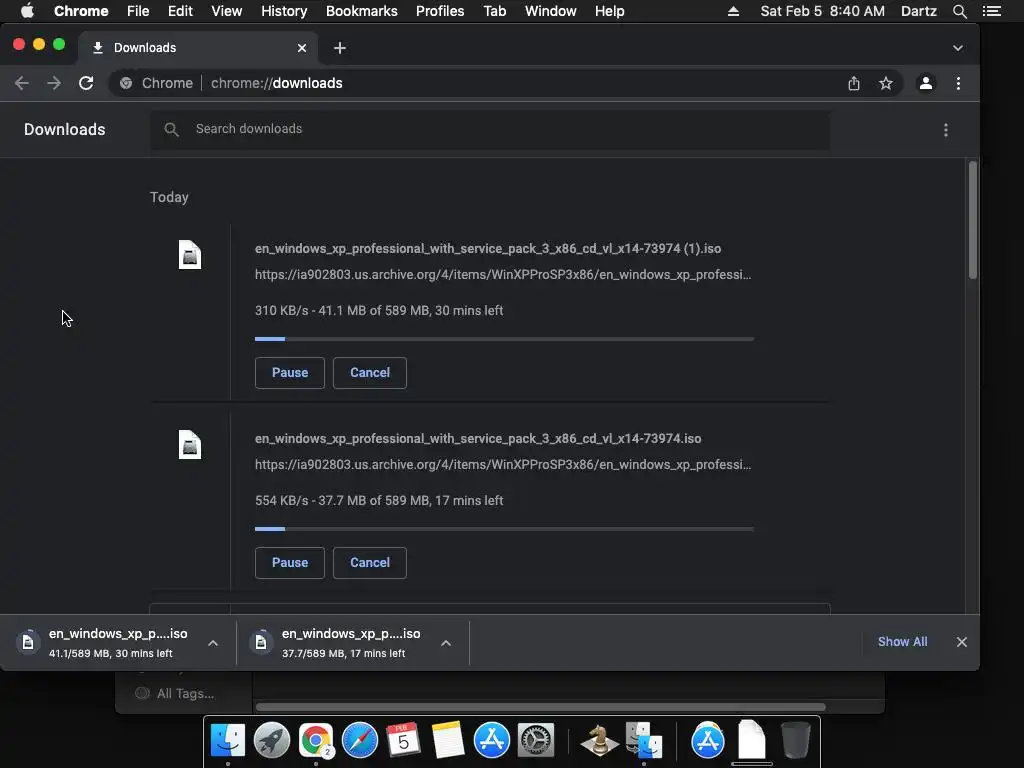The image size is (1024, 768).
Task: Open the Apple menu
Action: (x=27, y=11)
